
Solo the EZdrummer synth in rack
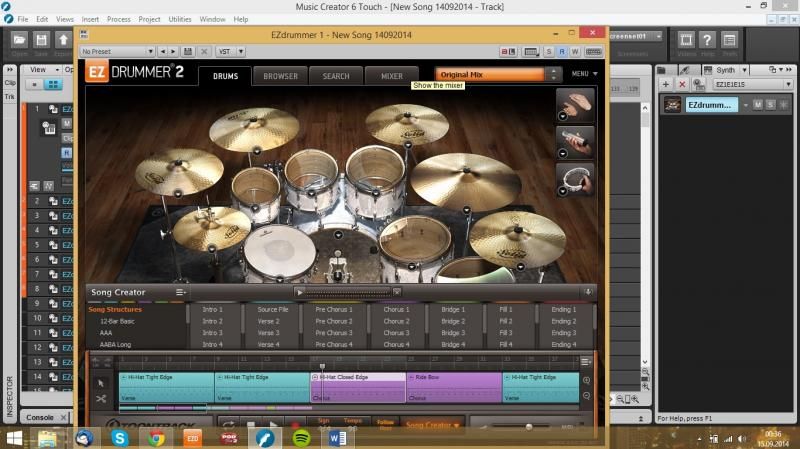[770, 105]
